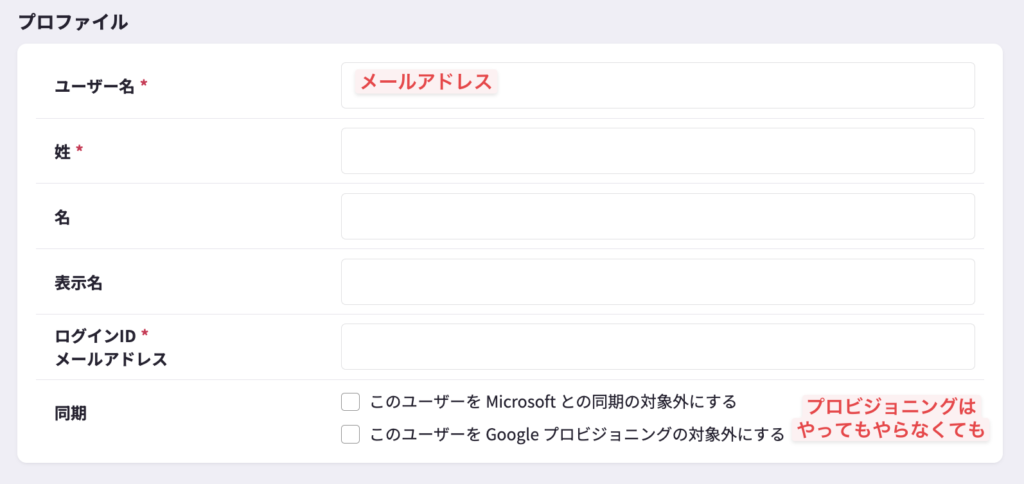The height and width of the screenshot is (484, 1024).
Task: Focus the ログインID メールアドレス input
Action: (x=657, y=346)
